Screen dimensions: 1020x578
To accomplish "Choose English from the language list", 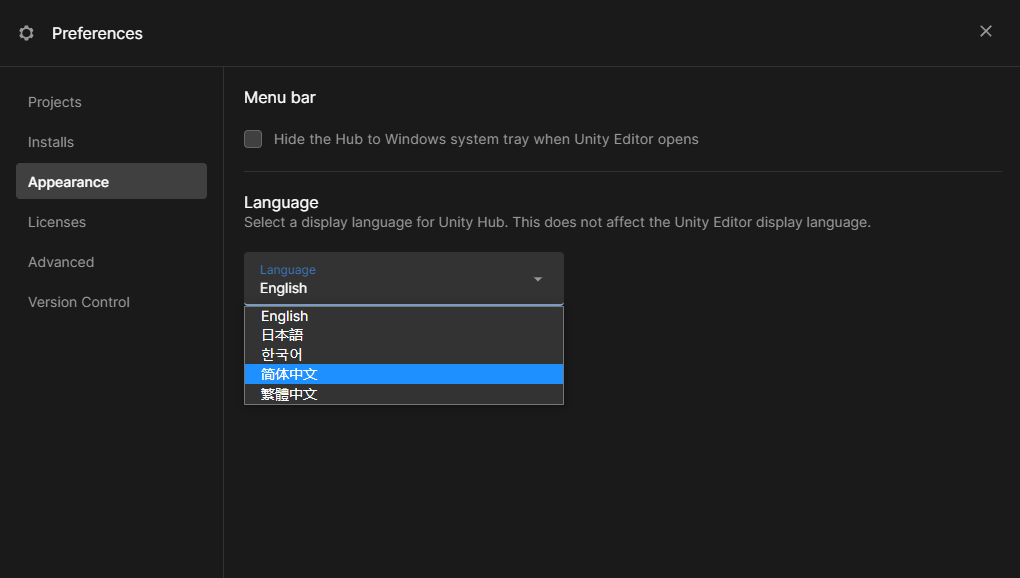I will 403,316.
